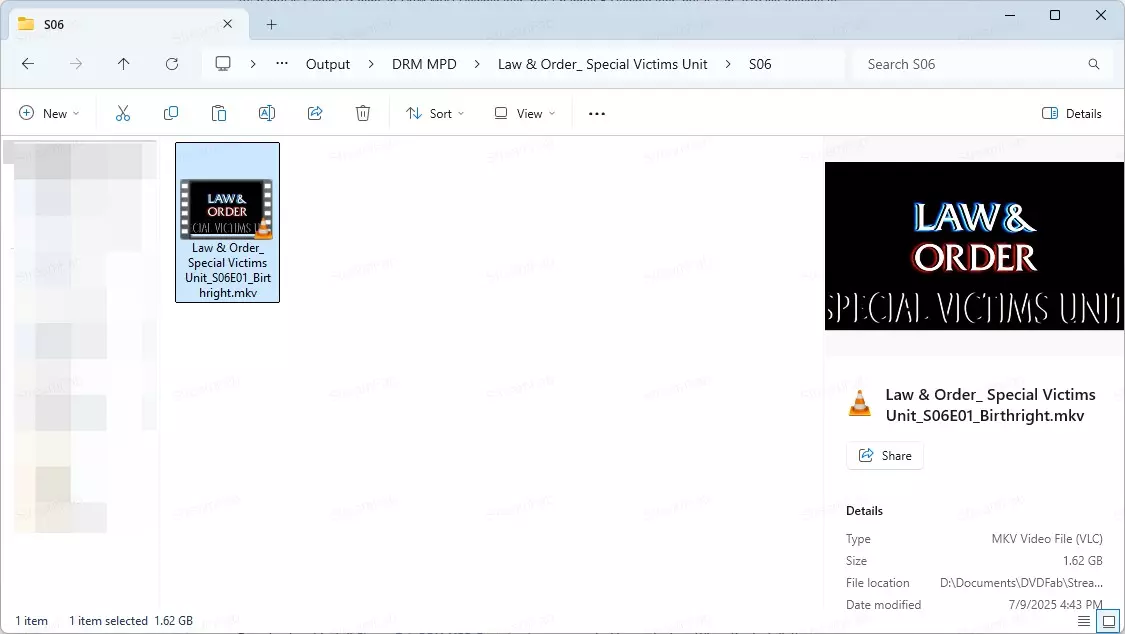Viewport: 1125px width, 634px height.
Task: Click the Share button in details pane
Action: click(x=885, y=455)
